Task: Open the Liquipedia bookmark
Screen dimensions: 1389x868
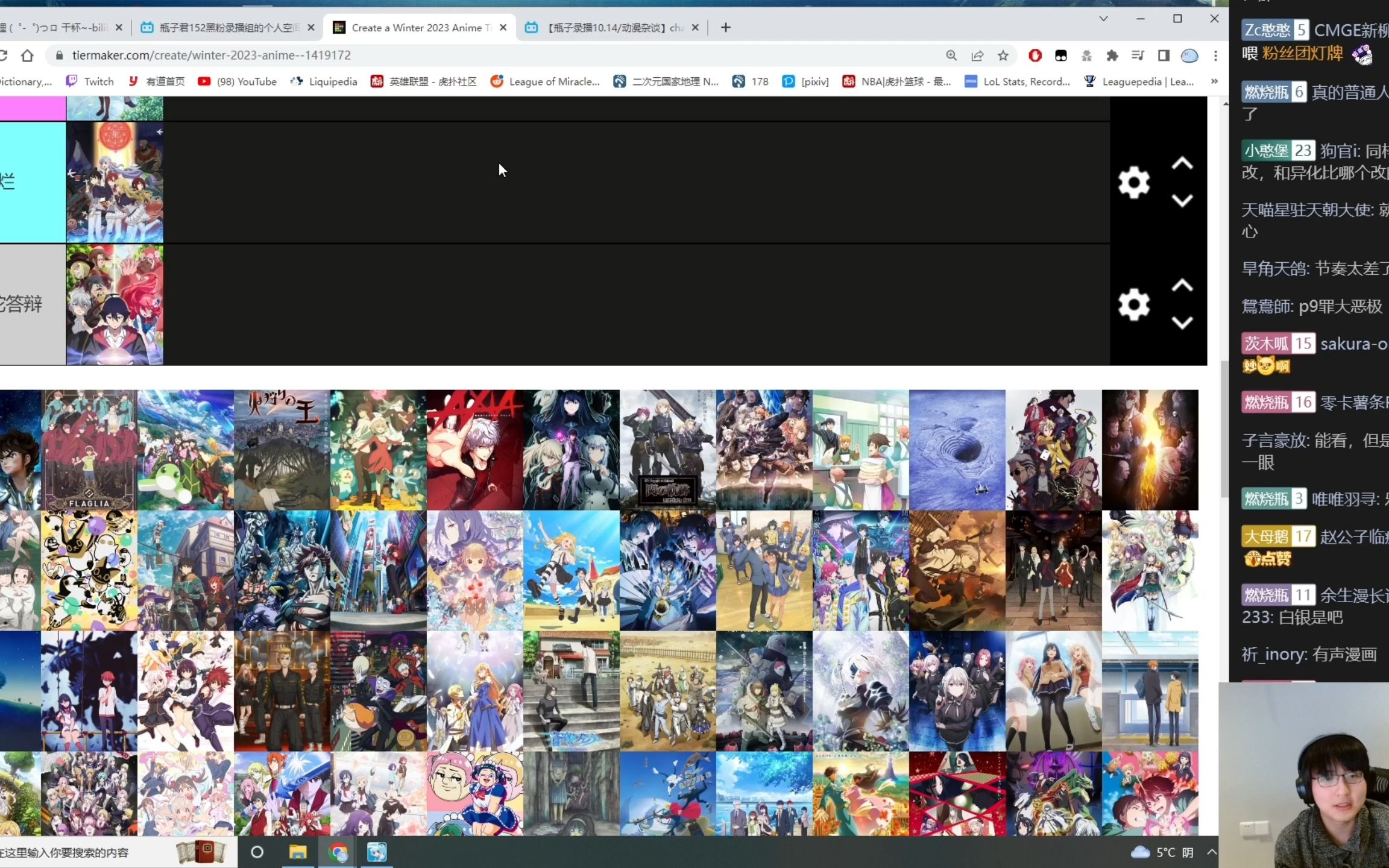Action: pos(324,81)
